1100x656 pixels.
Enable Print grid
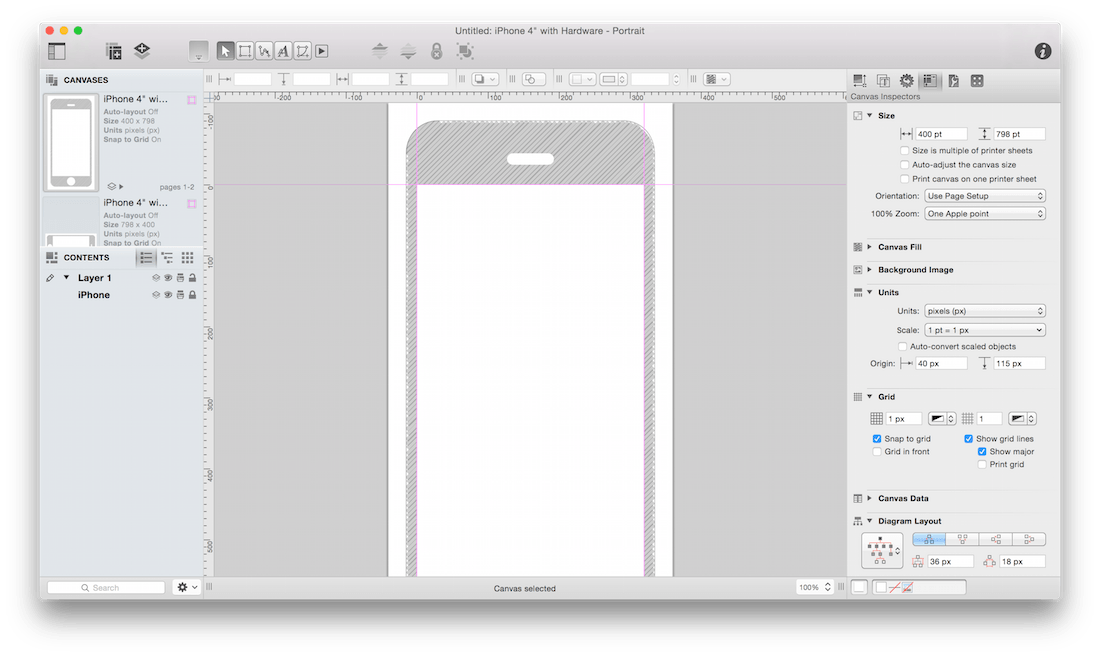[x=982, y=464]
